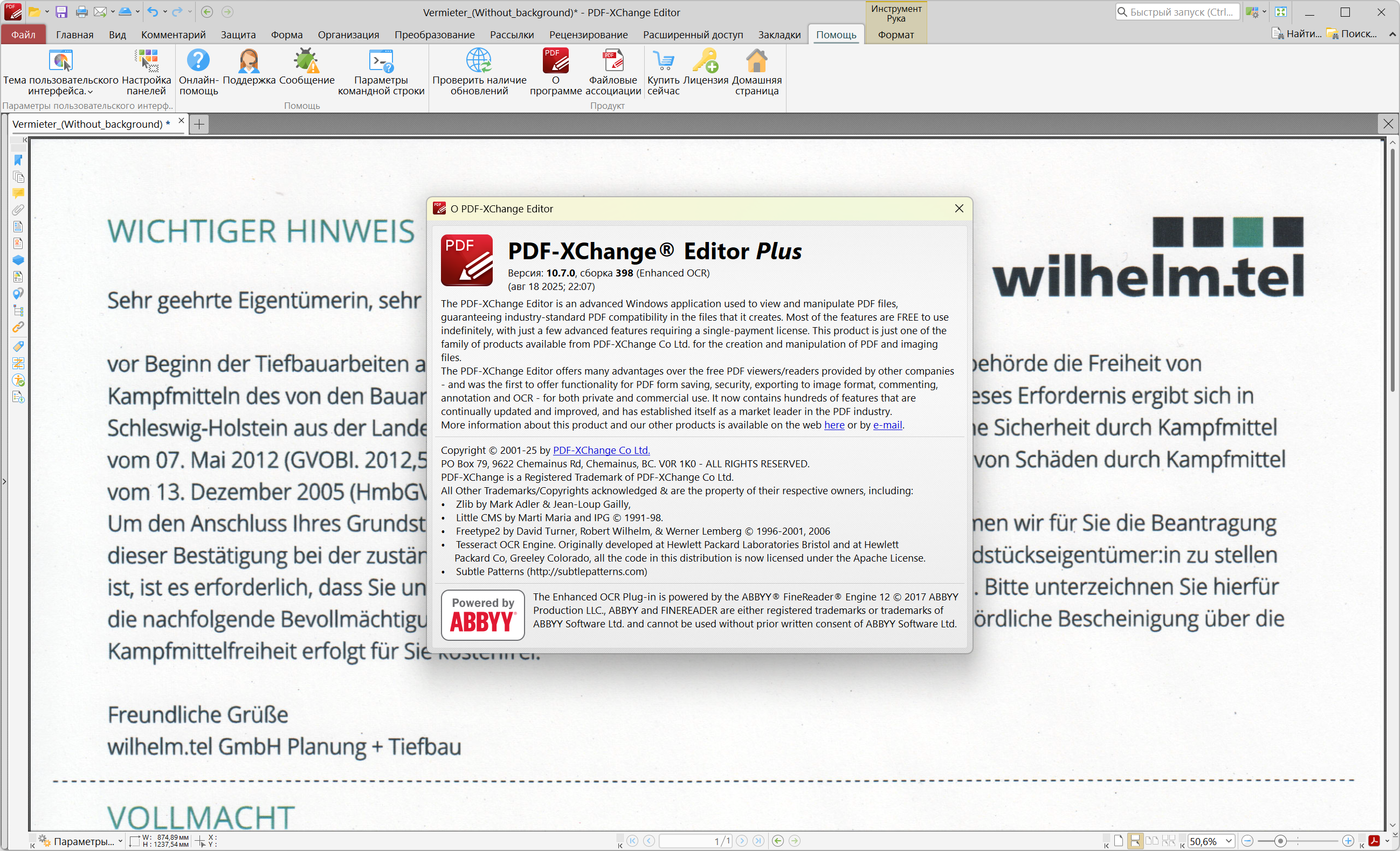The width and height of the screenshot is (1400, 851).
Task: Adjust the zoom slider knob
Action: (1280, 841)
